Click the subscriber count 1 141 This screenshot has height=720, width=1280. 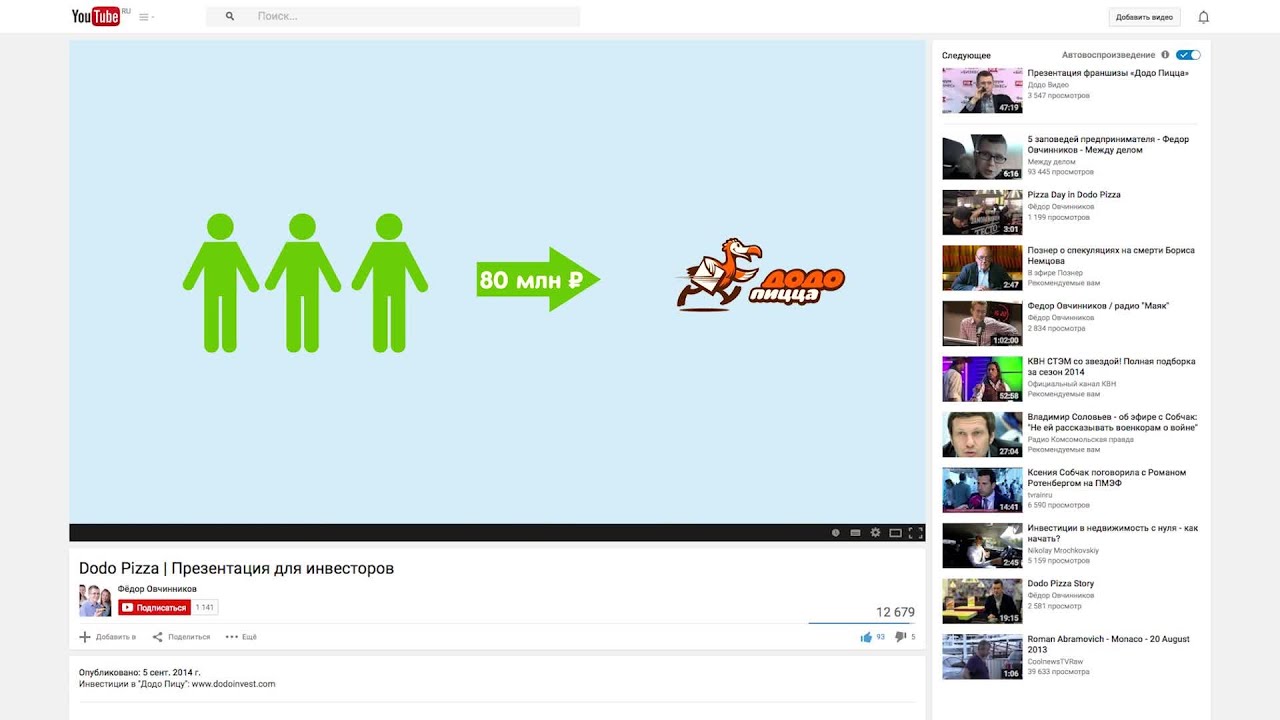tap(205, 607)
